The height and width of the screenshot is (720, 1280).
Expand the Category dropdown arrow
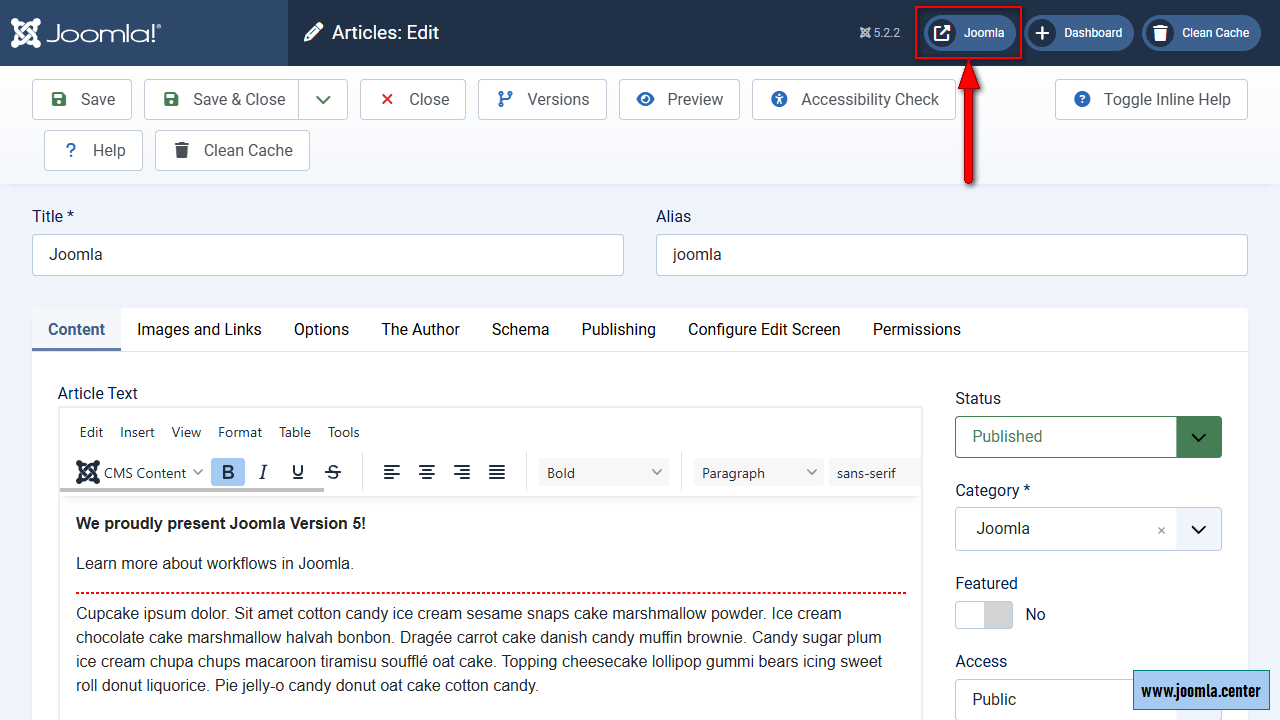pos(1199,529)
